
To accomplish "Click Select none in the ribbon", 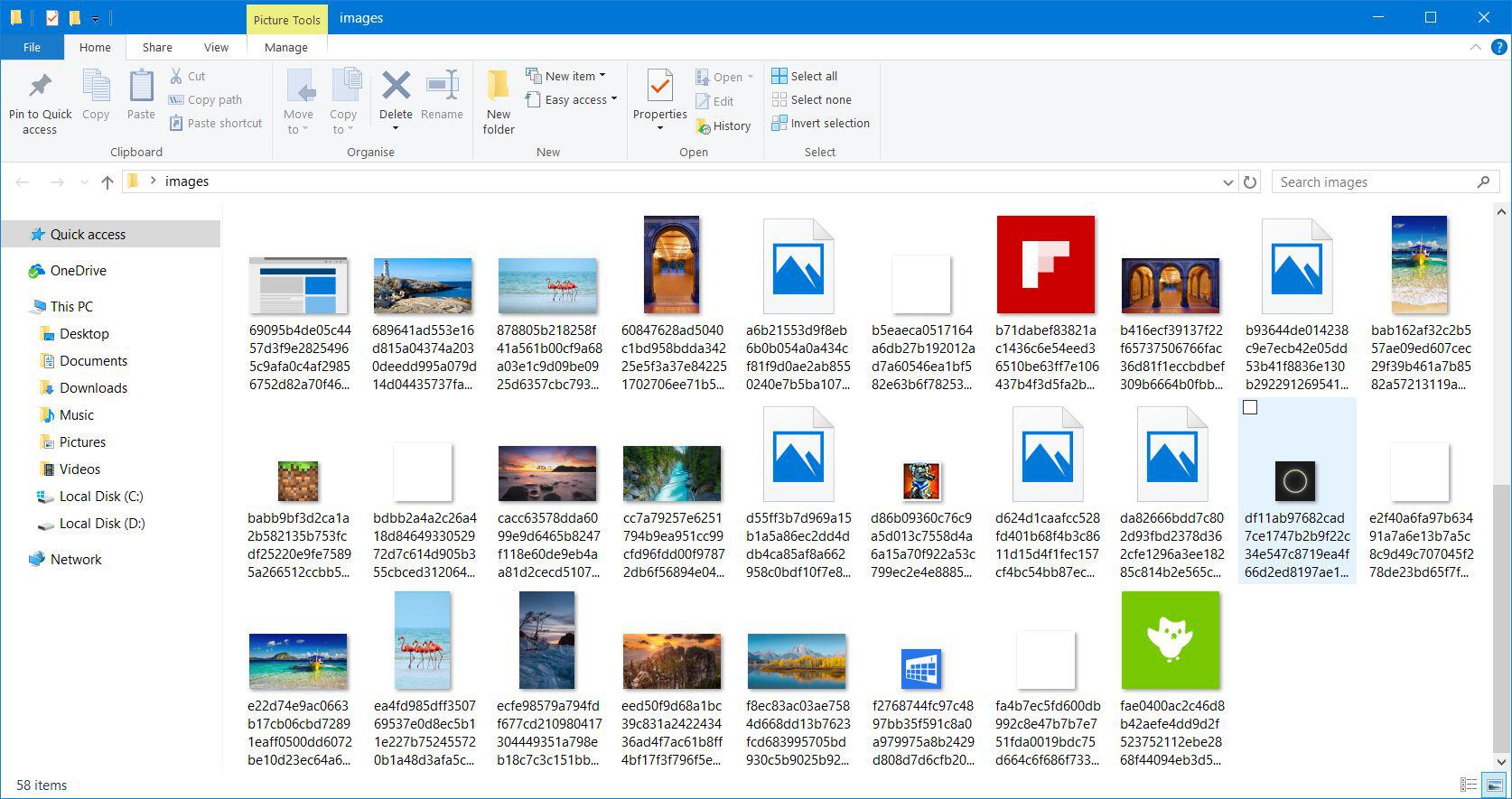I will point(812,99).
